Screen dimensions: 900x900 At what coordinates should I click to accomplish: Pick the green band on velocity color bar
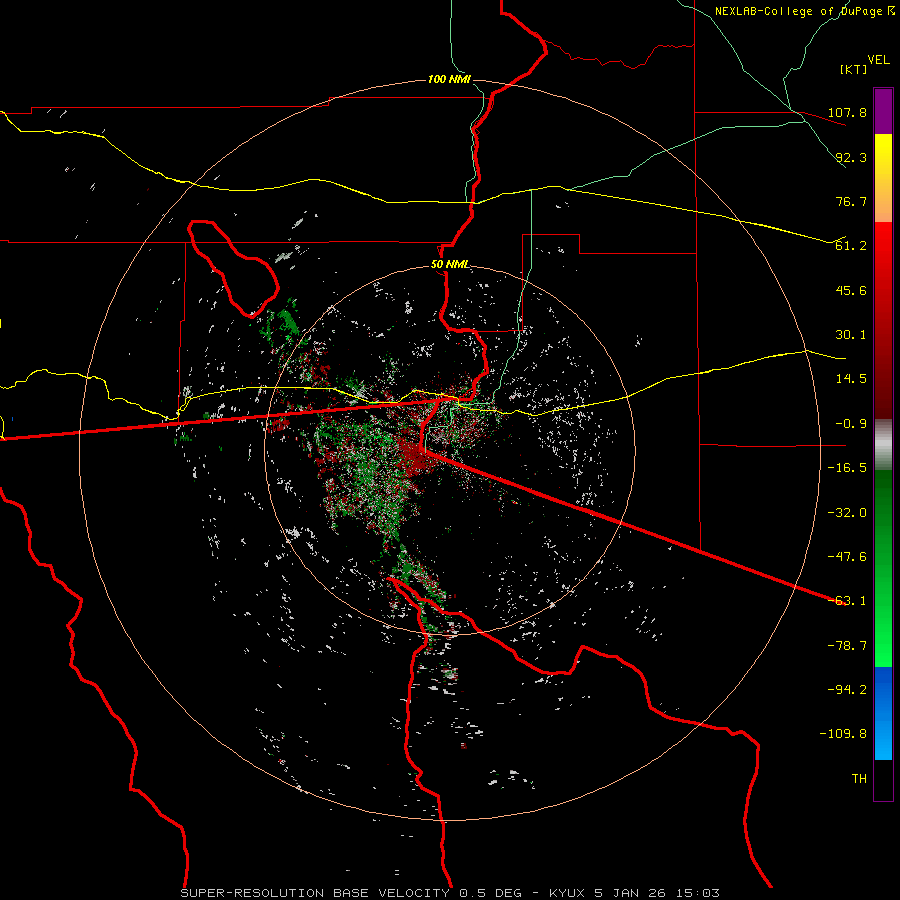pyautogui.click(x=883, y=568)
